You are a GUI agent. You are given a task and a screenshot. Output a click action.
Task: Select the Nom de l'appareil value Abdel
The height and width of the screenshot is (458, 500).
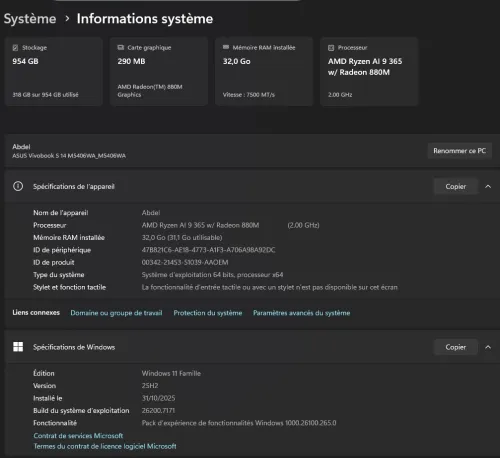[151, 213]
